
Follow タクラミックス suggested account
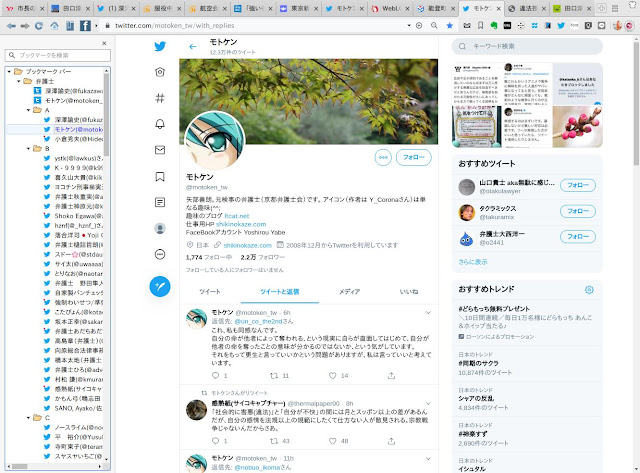[578, 211]
